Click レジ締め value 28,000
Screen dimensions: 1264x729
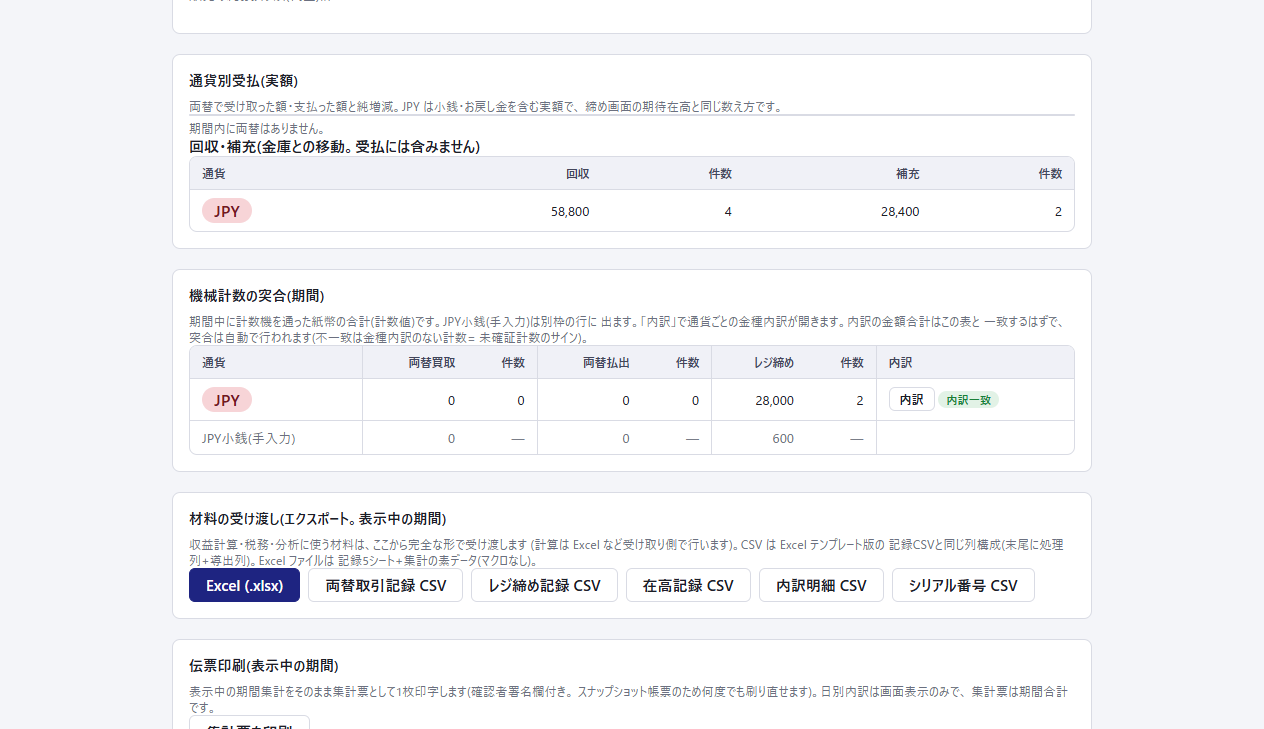coord(775,400)
